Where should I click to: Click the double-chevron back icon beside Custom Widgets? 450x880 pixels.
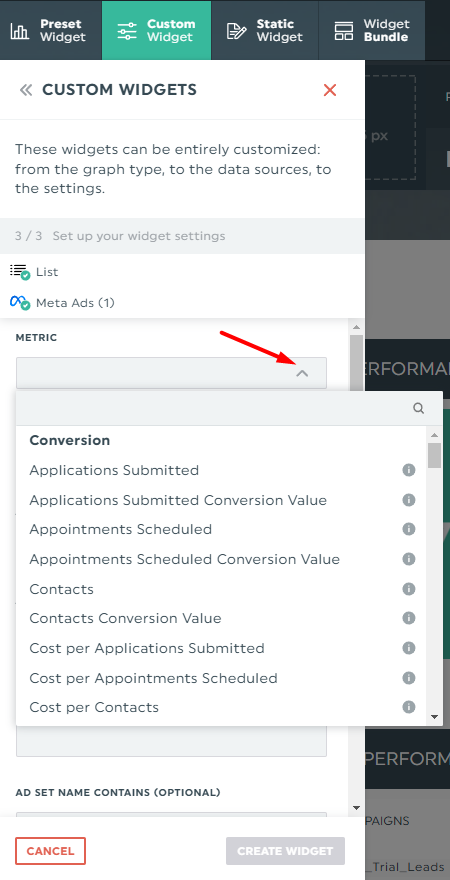point(26,90)
